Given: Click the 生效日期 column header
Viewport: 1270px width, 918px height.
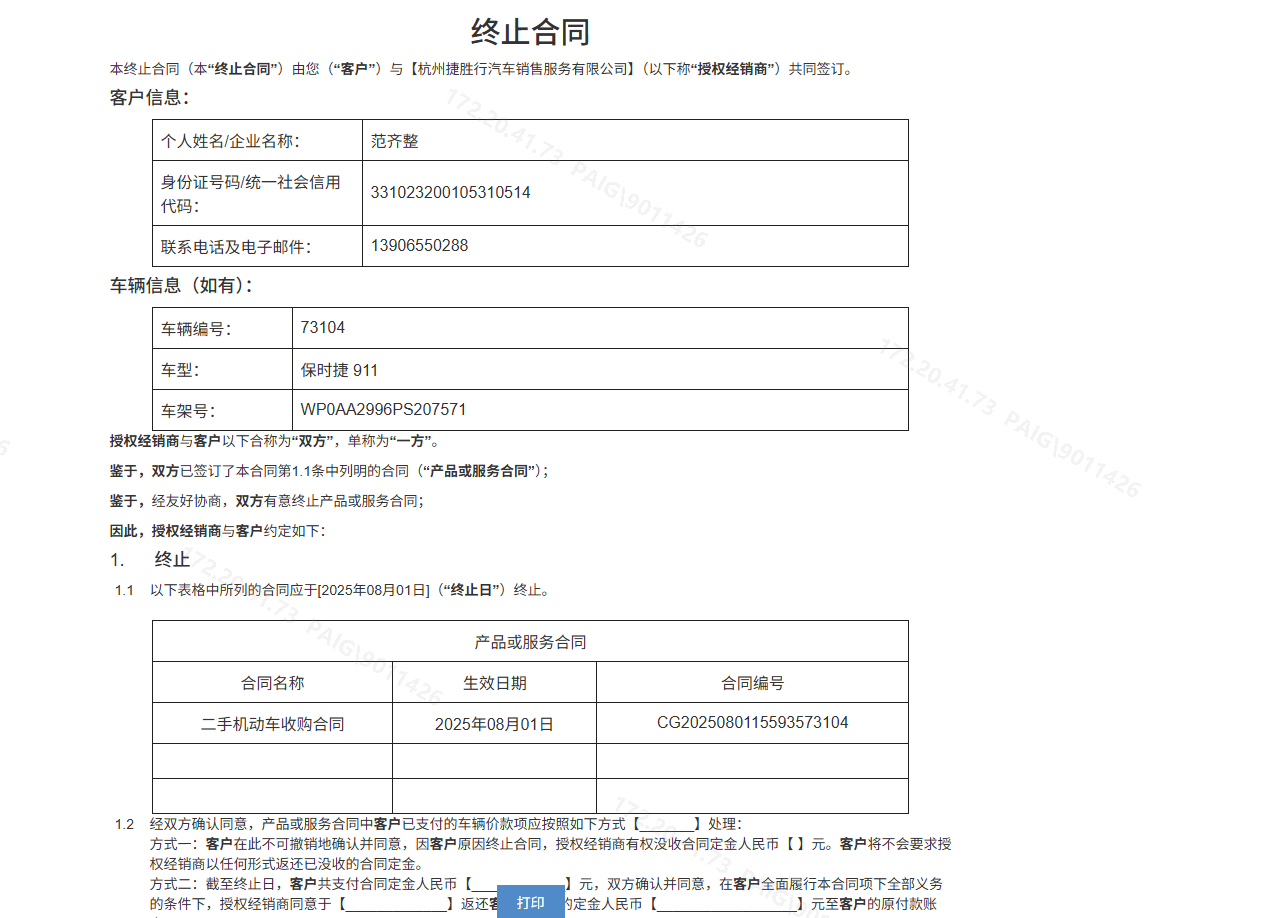Looking at the screenshot, I should click(494, 683).
